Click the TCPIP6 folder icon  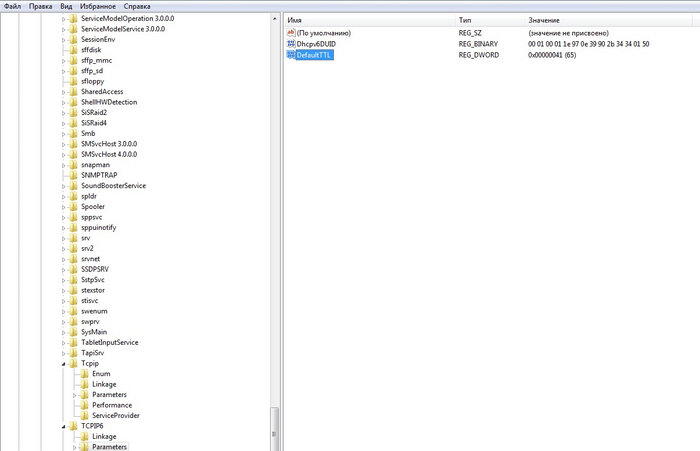tap(74, 426)
